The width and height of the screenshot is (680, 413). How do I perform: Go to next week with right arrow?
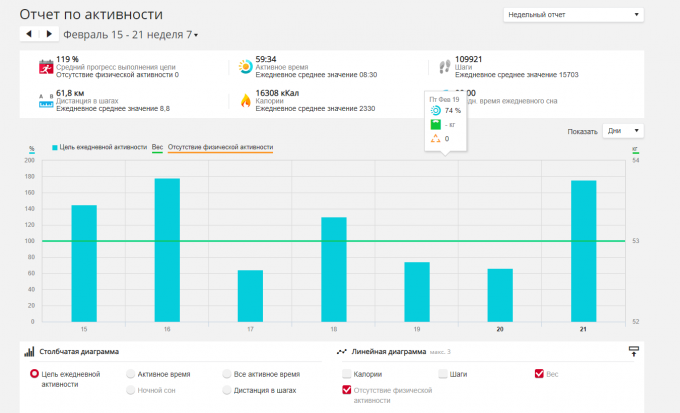48,34
